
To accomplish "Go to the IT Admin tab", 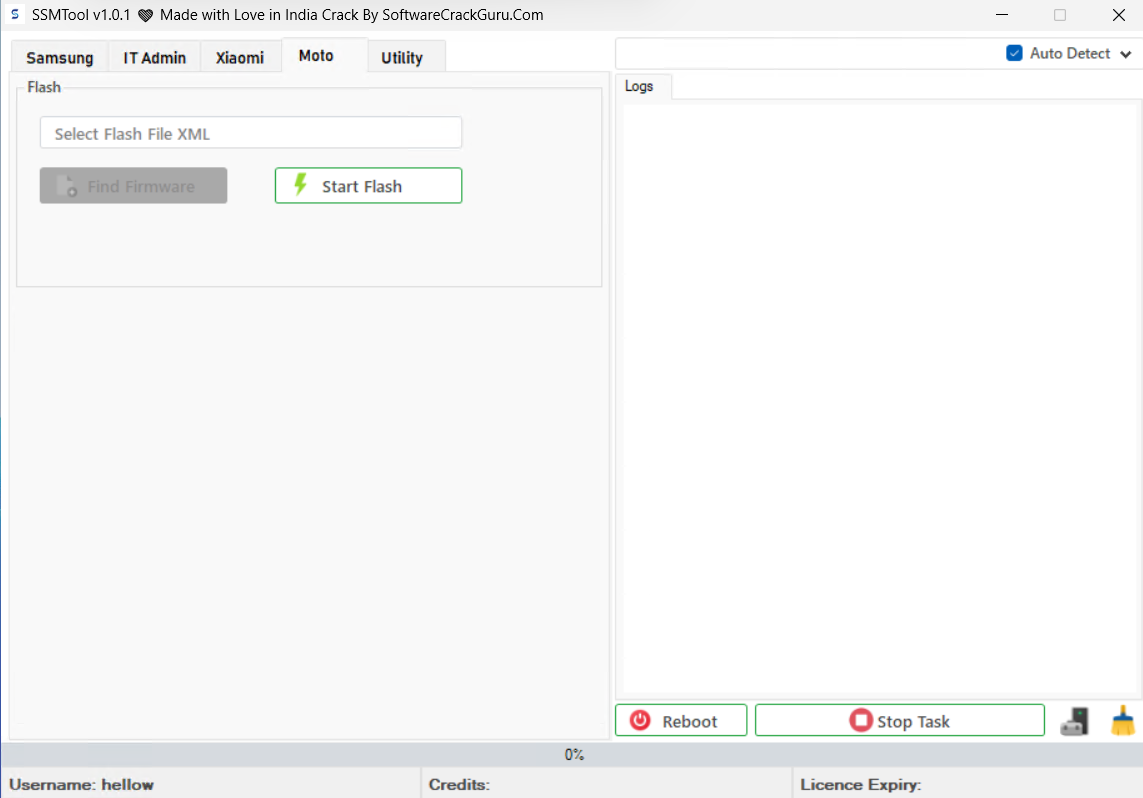I will pos(155,58).
